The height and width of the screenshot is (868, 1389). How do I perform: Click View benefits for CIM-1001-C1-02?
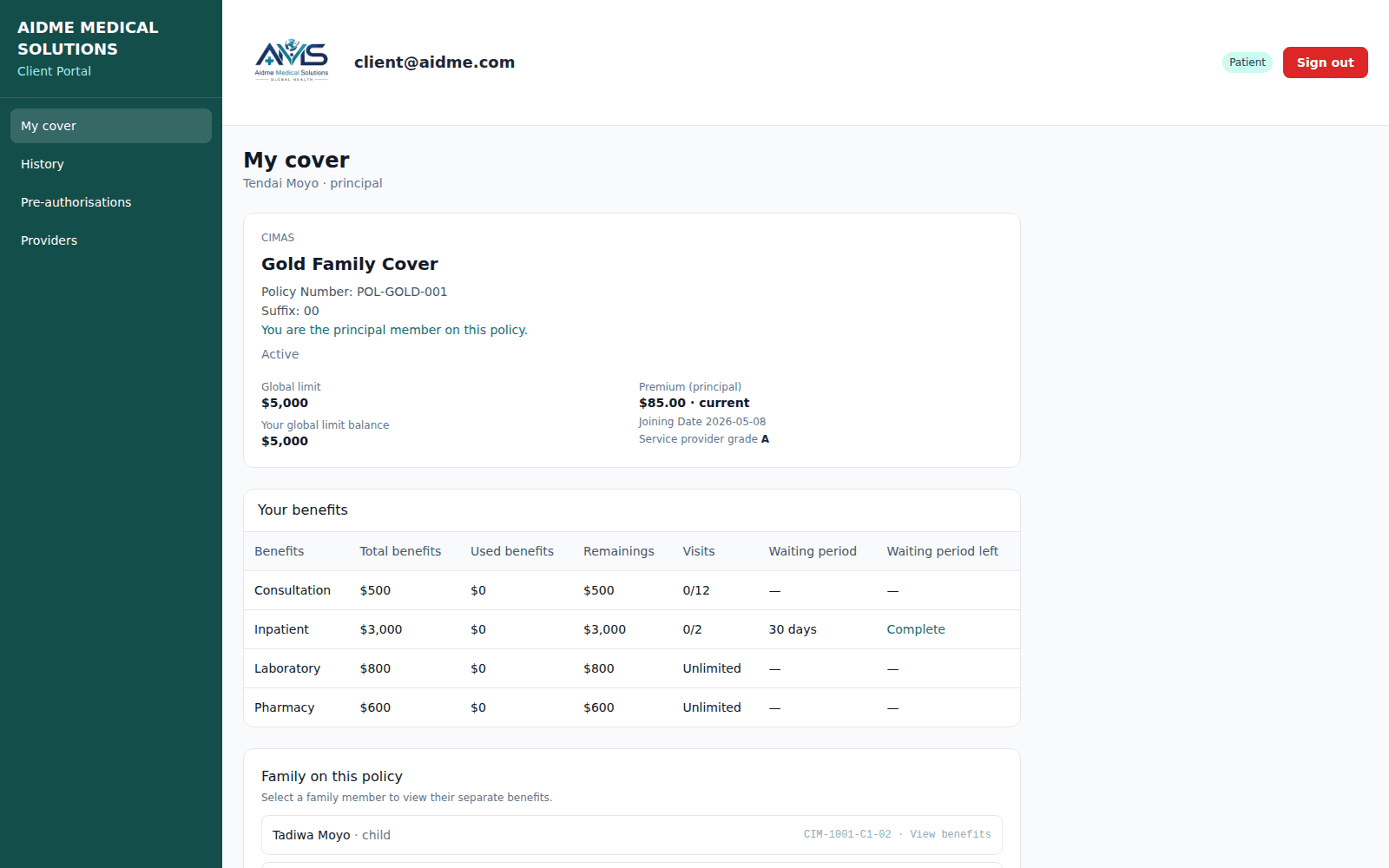[950, 834]
